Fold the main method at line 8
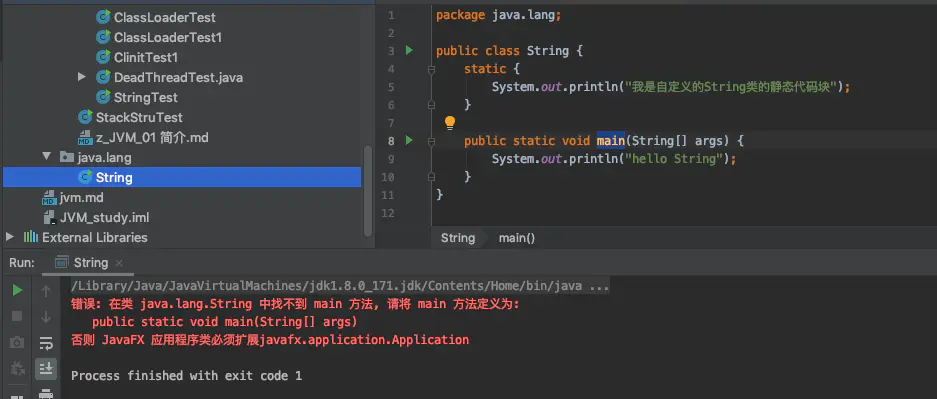 click(x=431, y=141)
